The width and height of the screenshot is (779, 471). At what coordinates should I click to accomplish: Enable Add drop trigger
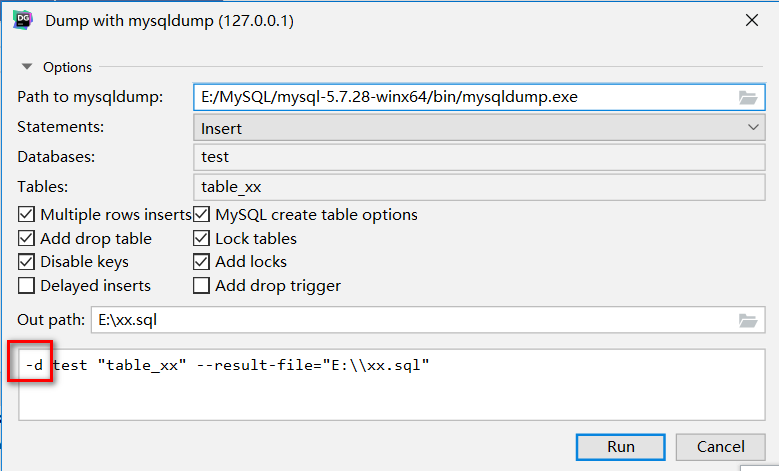[x=202, y=286]
